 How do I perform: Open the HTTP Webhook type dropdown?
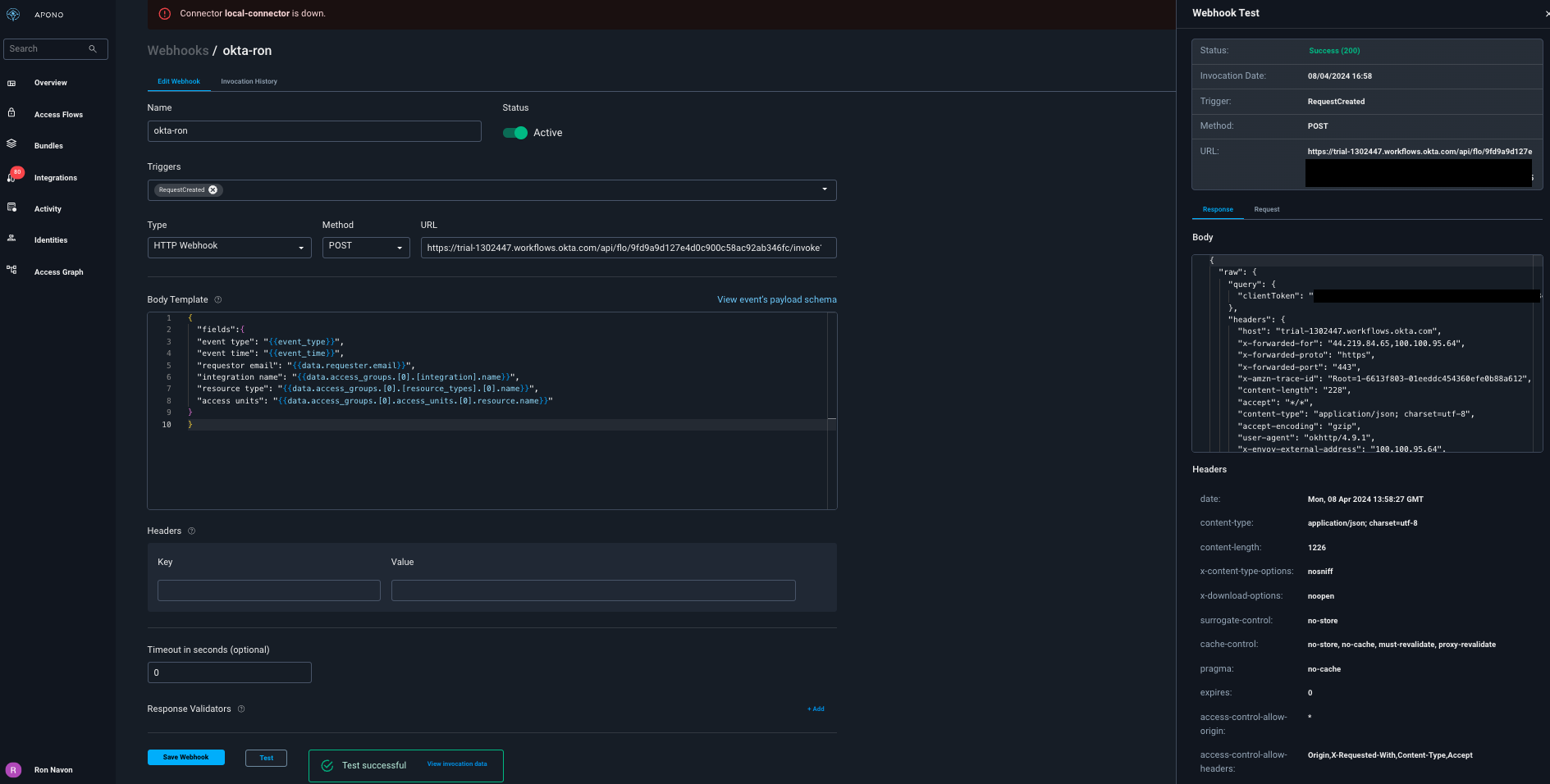(300, 248)
